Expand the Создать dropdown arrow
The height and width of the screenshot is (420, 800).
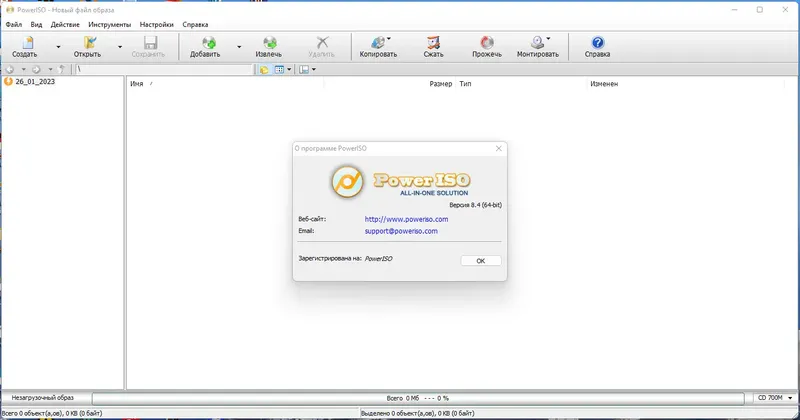click(58, 47)
